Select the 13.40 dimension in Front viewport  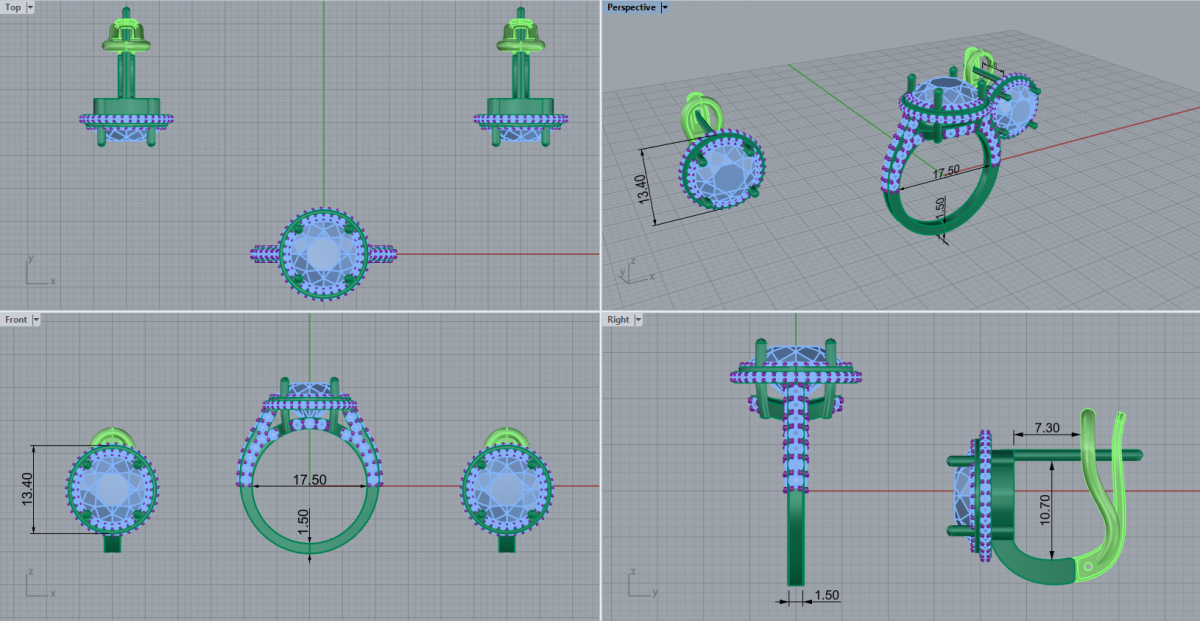(x=27, y=489)
